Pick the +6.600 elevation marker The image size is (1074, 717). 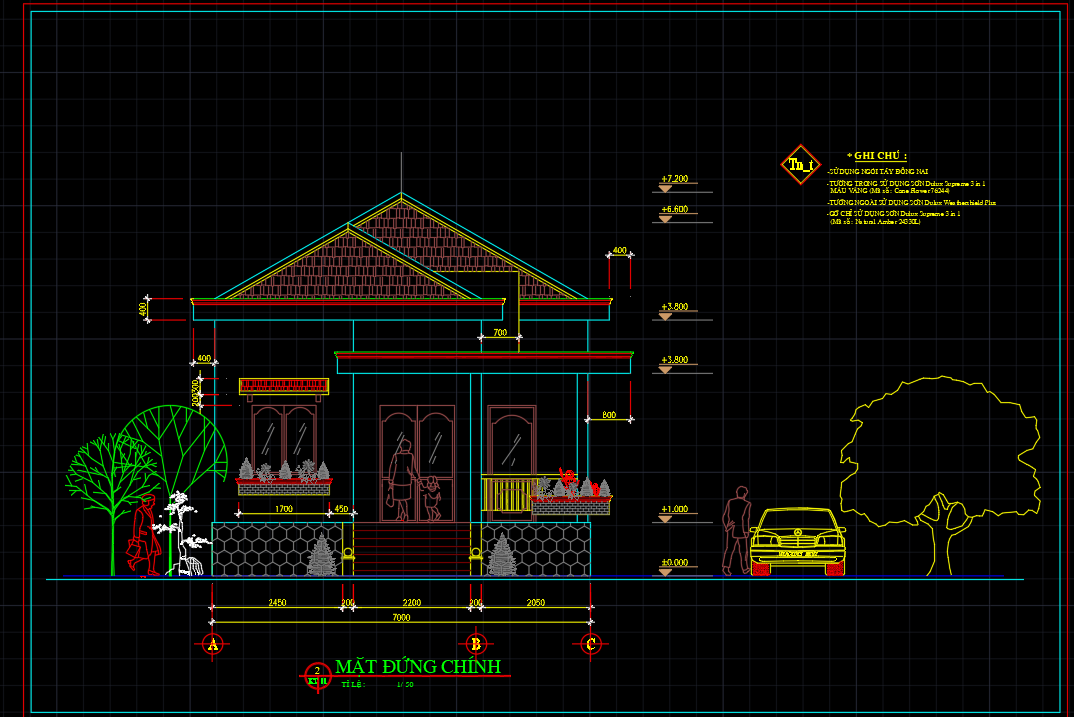tap(674, 210)
